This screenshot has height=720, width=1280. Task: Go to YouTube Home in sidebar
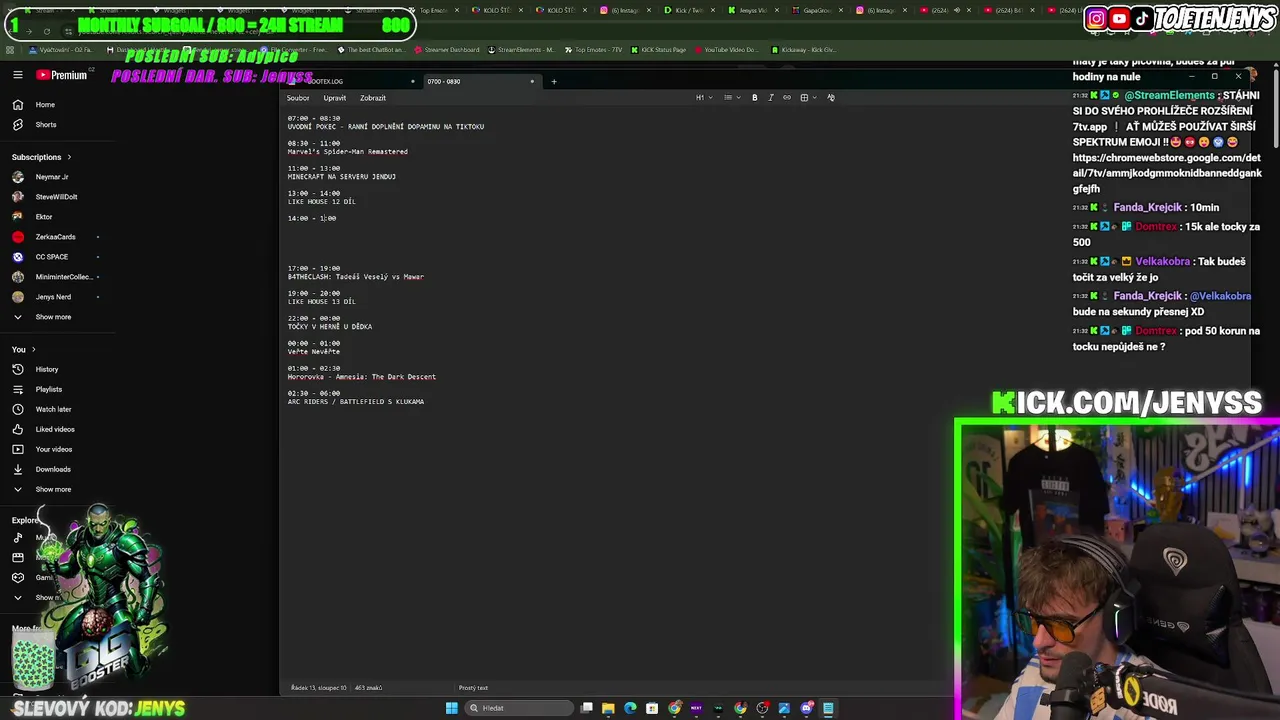tap(45, 105)
